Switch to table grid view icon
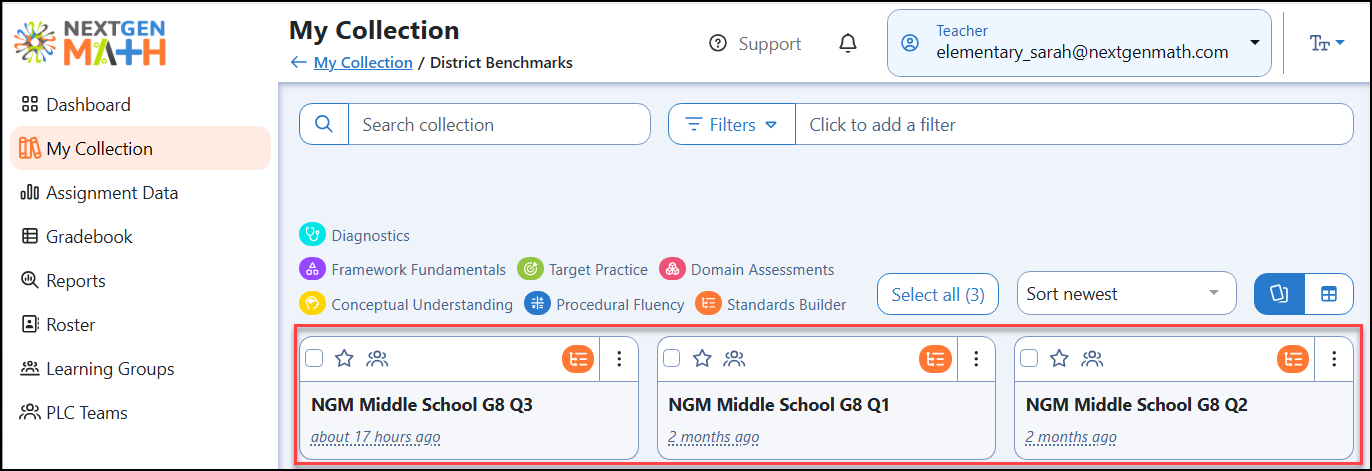Screen dimensions: 1372x471 [x=1329, y=294]
